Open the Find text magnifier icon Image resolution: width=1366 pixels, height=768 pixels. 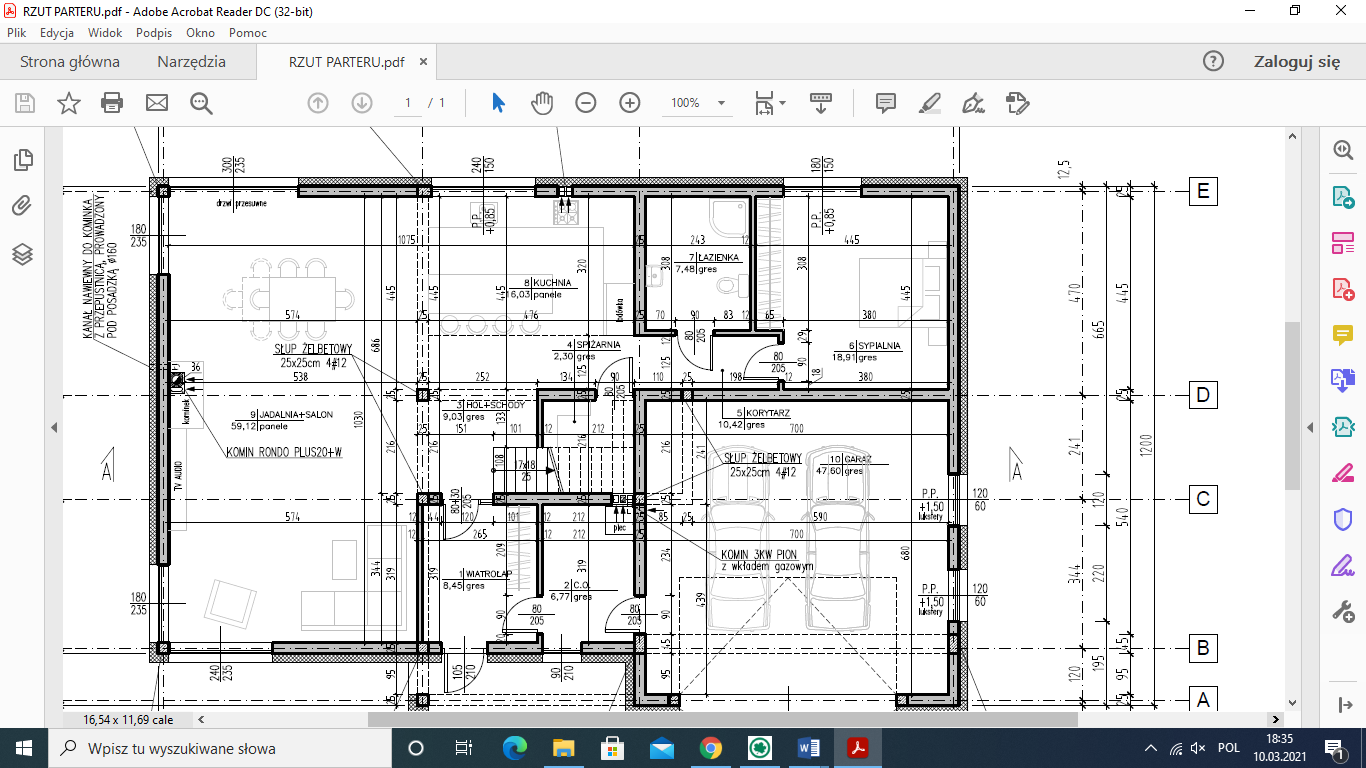tap(201, 103)
